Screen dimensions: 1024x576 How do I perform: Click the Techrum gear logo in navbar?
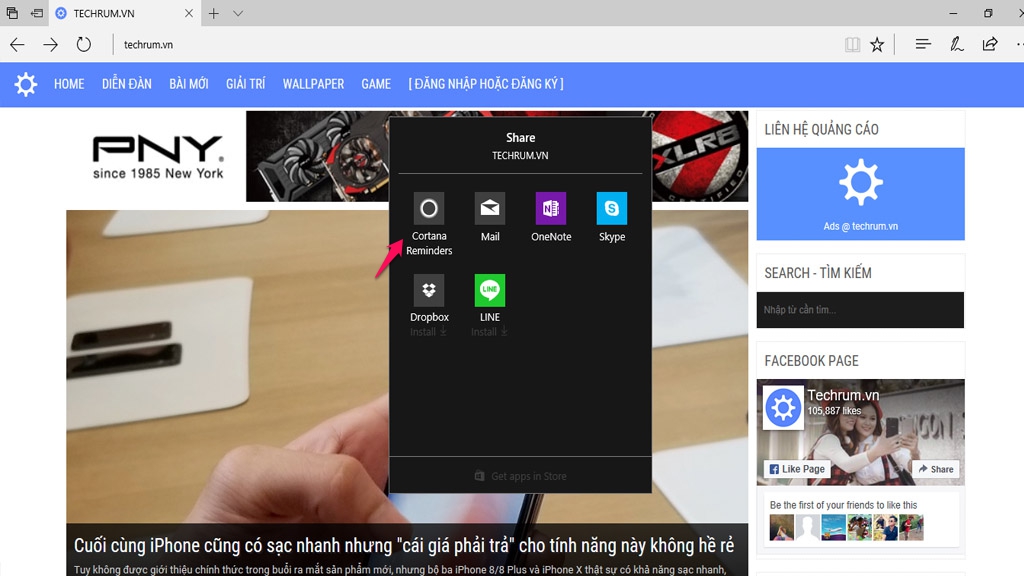coord(25,84)
